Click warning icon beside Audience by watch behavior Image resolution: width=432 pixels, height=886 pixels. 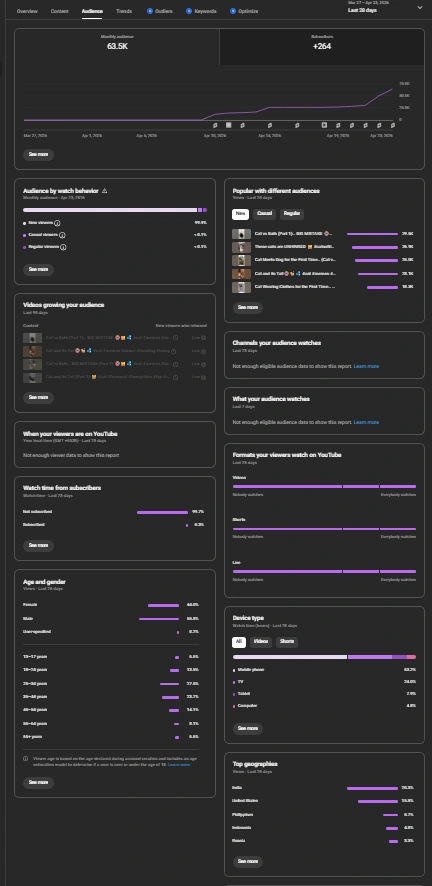pos(104,191)
